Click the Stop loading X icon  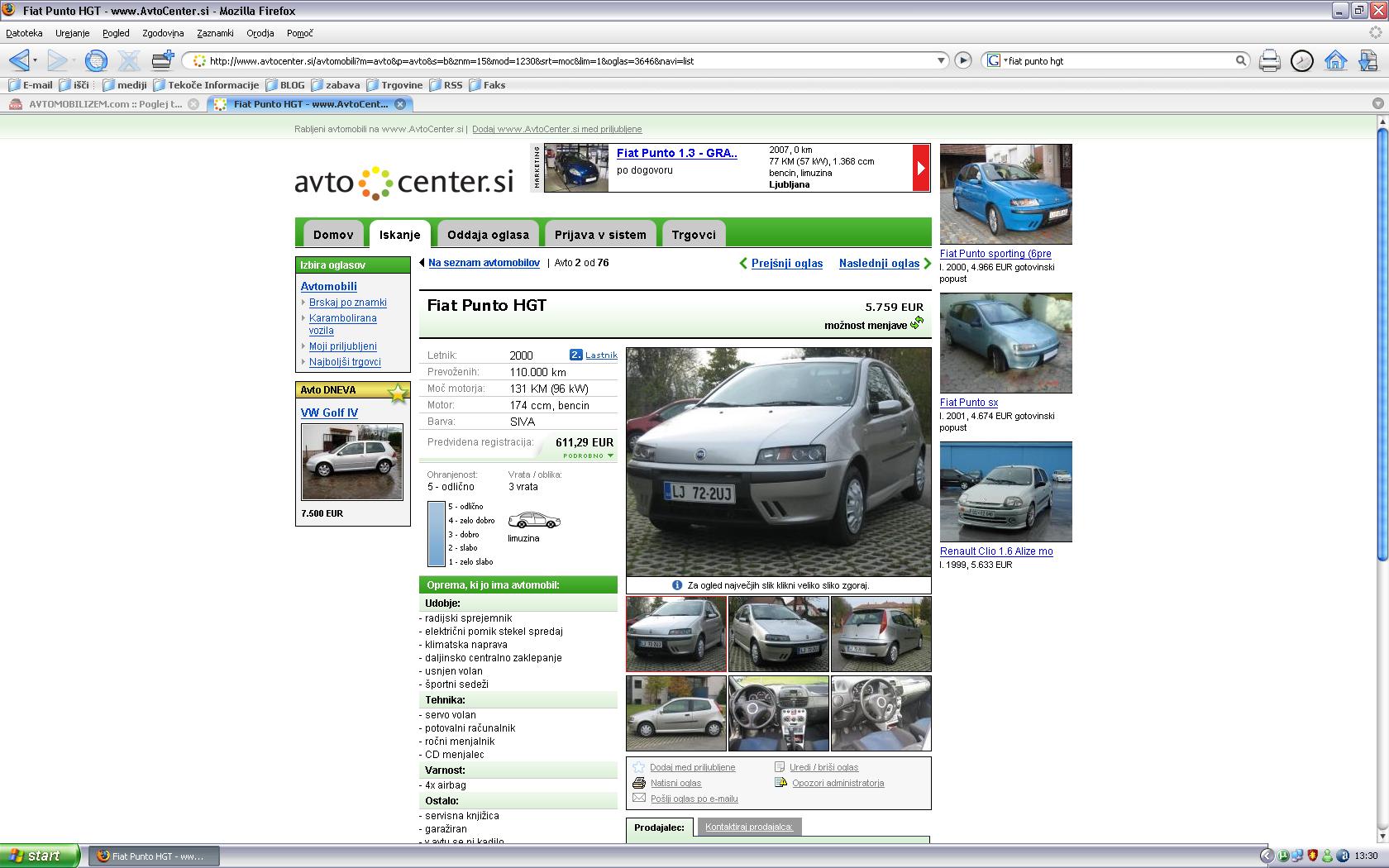click(128, 60)
